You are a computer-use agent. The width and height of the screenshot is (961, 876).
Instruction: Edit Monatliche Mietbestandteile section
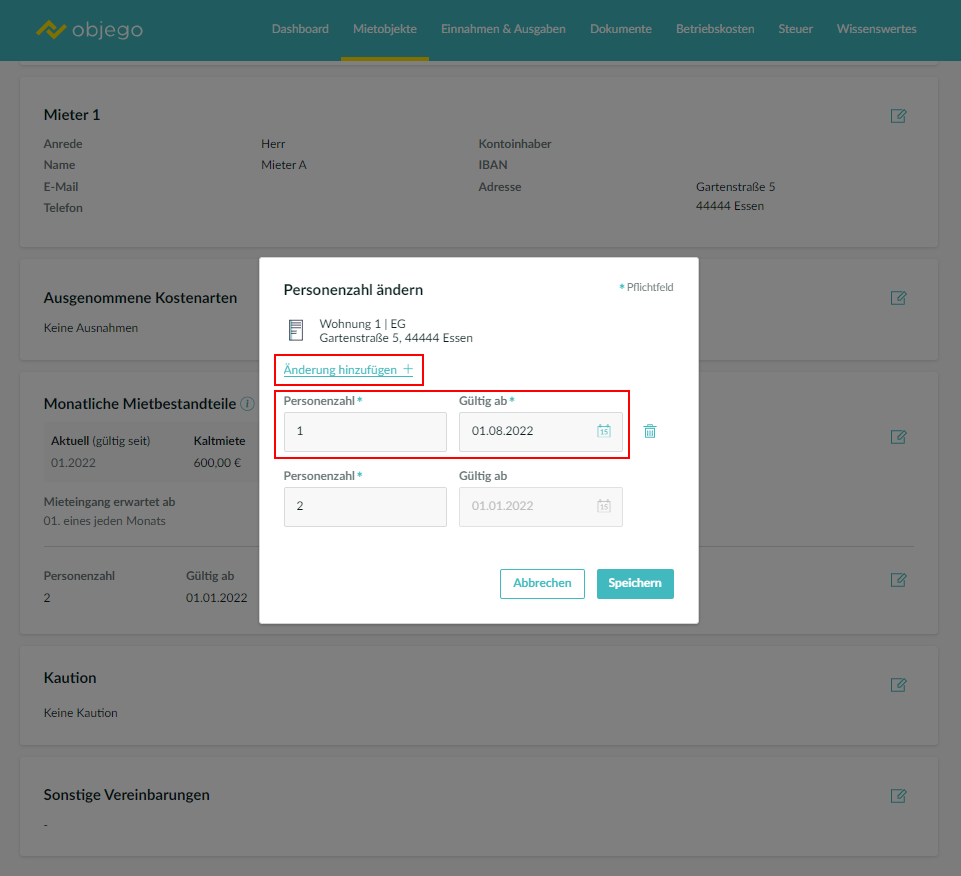[x=898, y=437]
